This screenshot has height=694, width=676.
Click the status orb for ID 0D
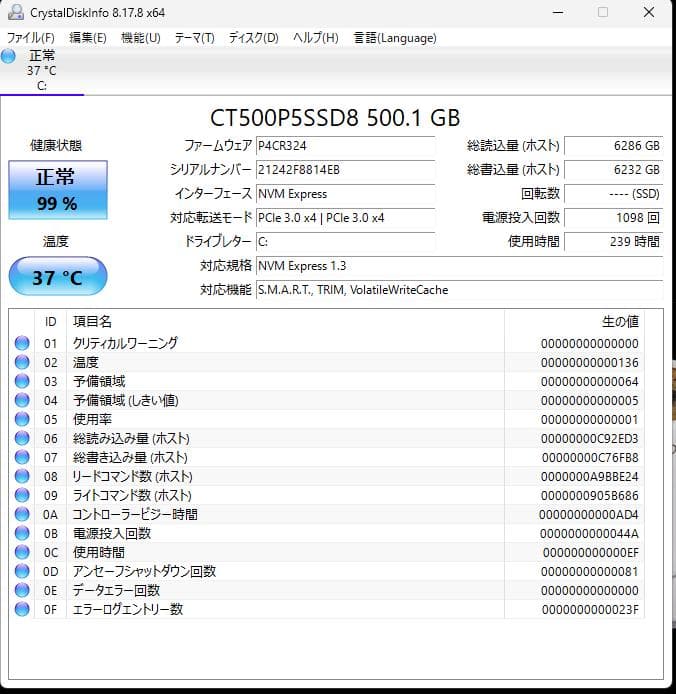pos(22,571)
